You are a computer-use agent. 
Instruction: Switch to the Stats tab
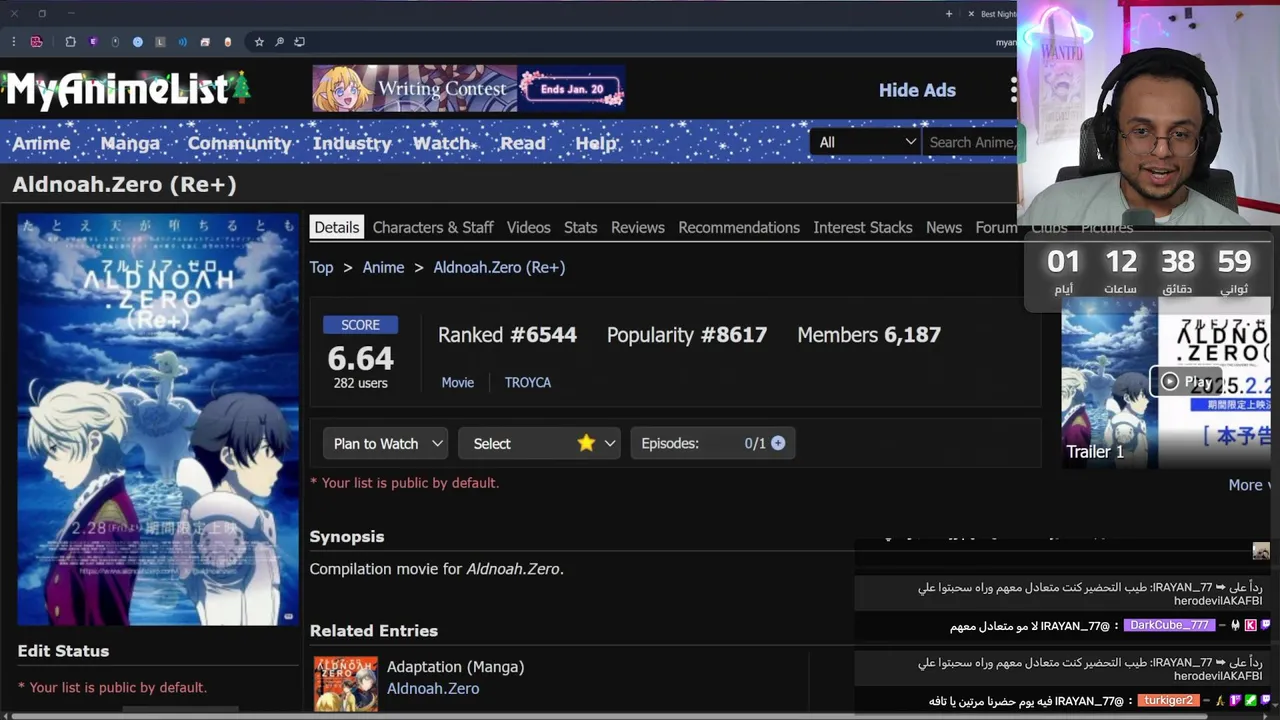pos(580,227)
